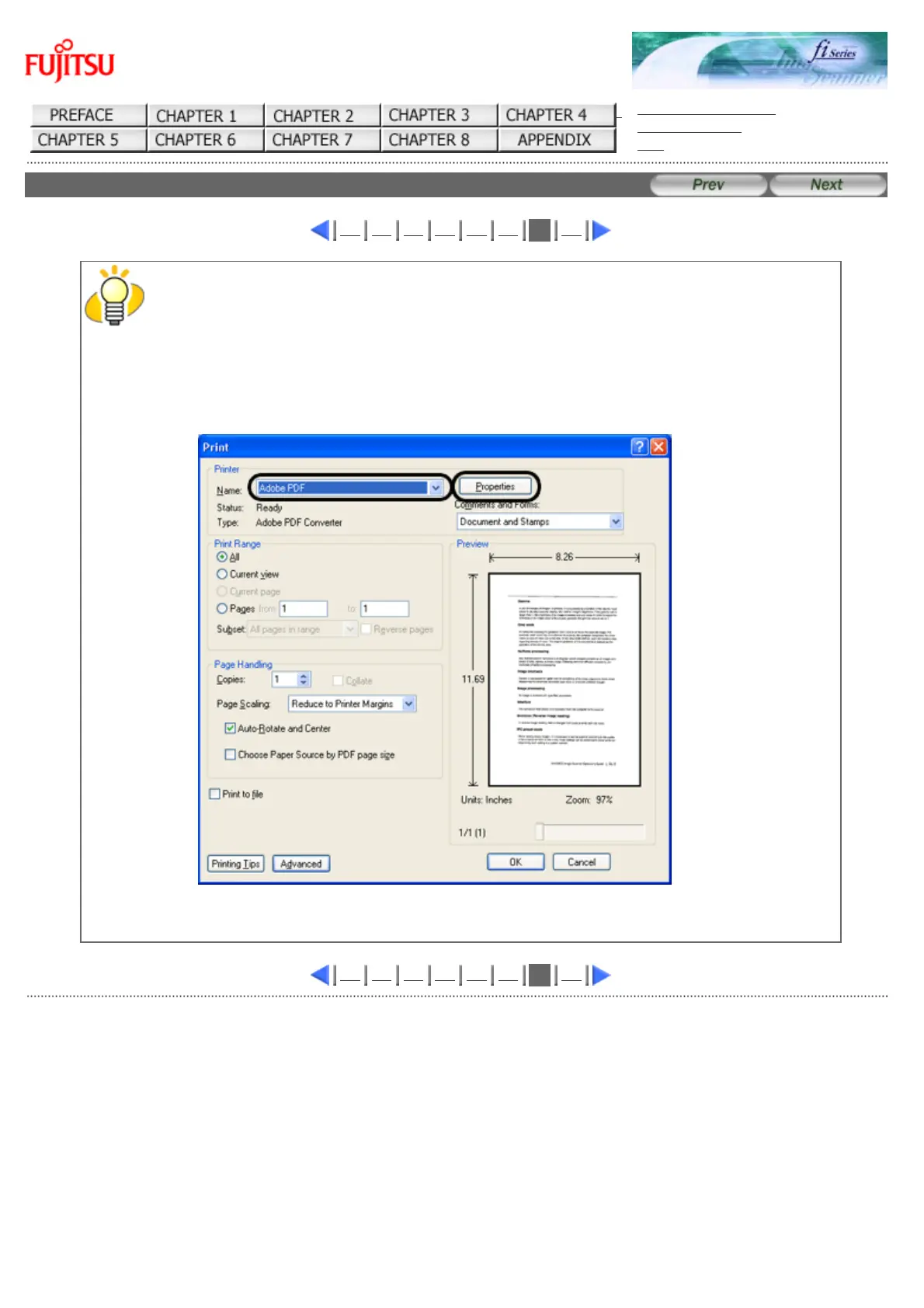Click OK in the Print dialog

pos(516,862)
